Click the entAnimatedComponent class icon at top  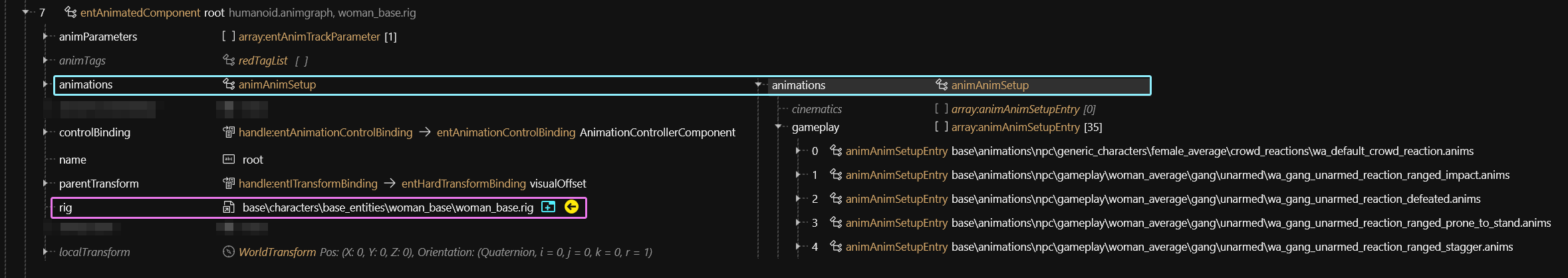[x=70, y=12]
